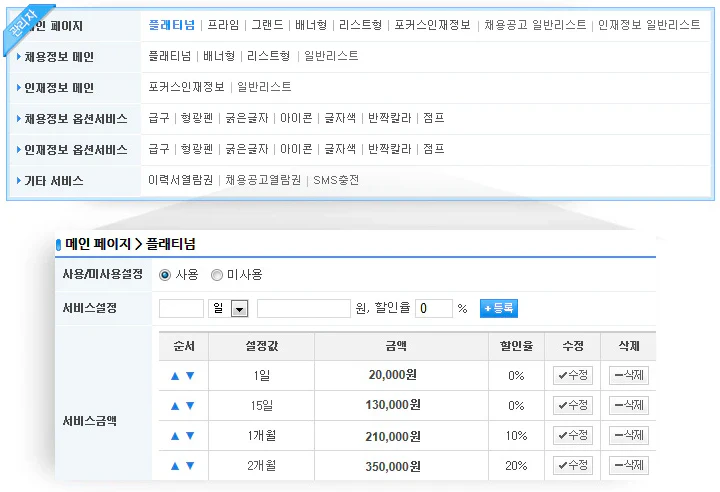
Task: Open 리스트형 in the 메인 페이지 row
Action: click(x=360, y=25)
